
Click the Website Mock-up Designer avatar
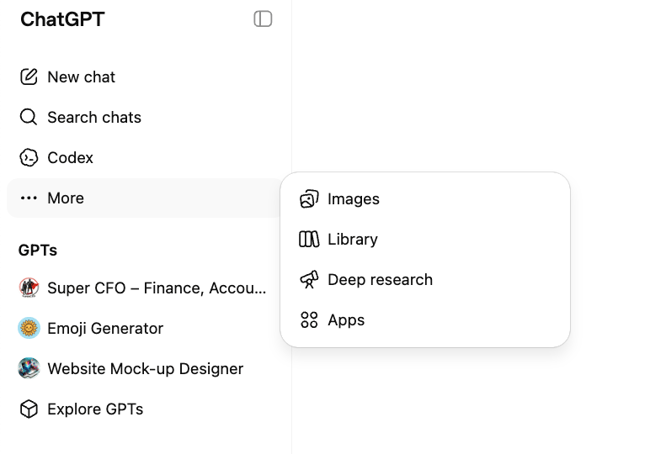[29, 368]
